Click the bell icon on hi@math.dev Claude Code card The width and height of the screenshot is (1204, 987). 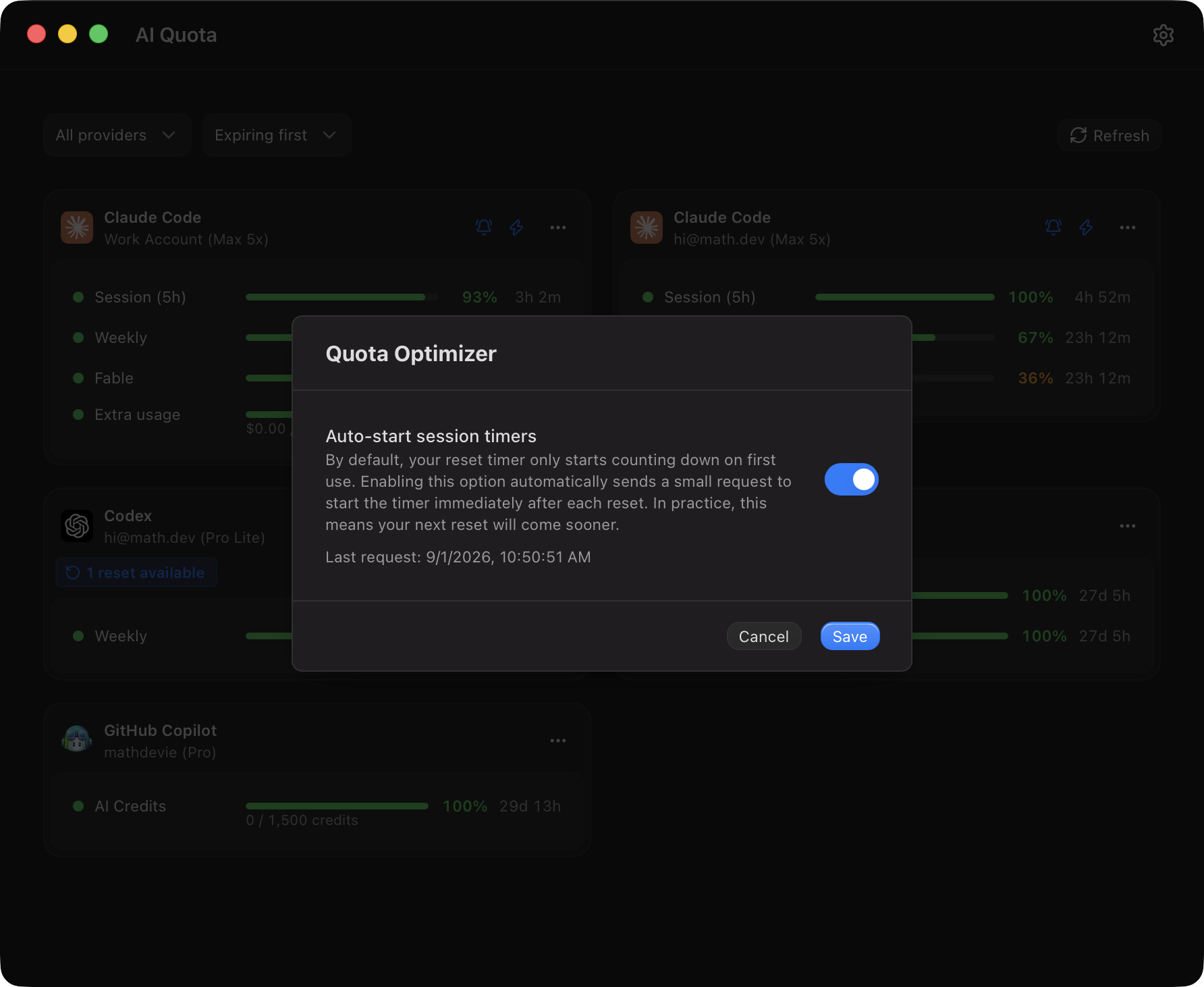[x=1053, y=228]
